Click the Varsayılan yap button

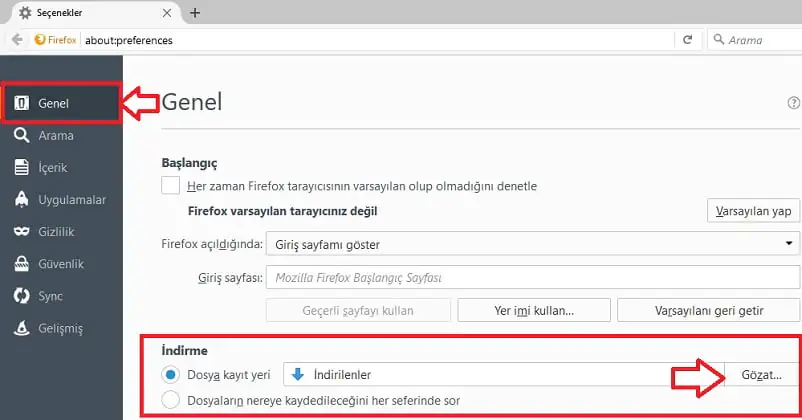(753, 211)
